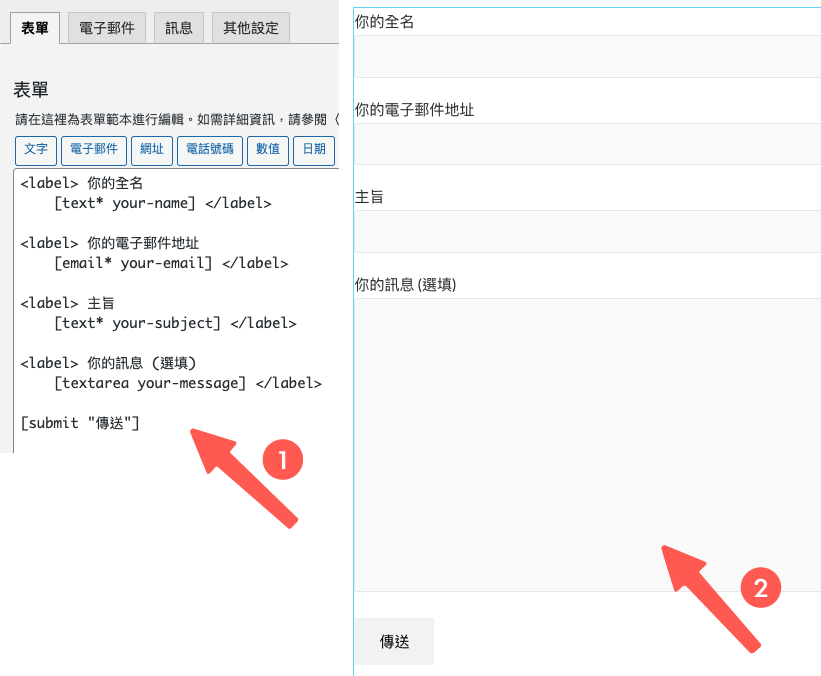Click the 主旨 label in preview
The width and height of the screenshot is (821, 676).
click(369, 197)
